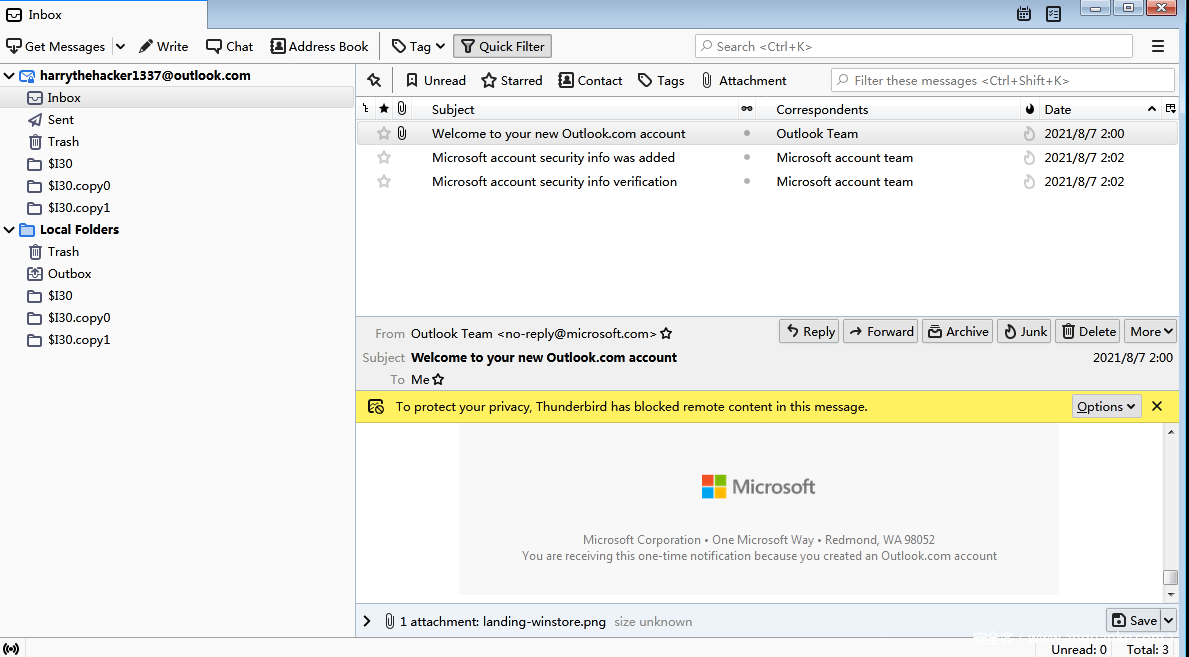Screen dimensions: 1189x657
Task: Toggle the Unread quick filter
Action: tap(435, 80)
